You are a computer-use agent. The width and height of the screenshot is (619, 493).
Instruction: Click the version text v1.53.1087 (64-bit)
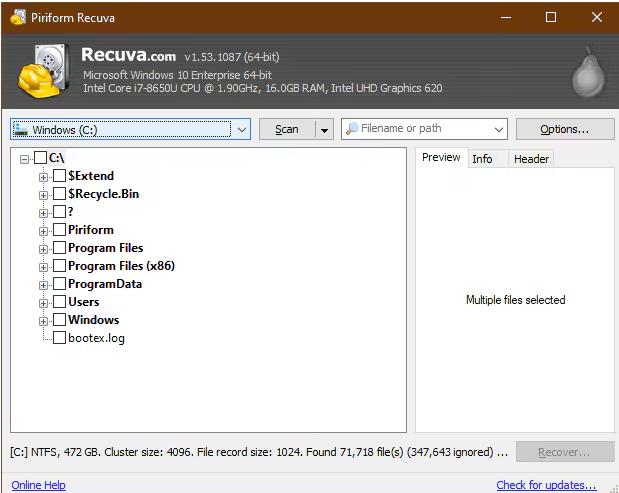click(x=232, y=57)
